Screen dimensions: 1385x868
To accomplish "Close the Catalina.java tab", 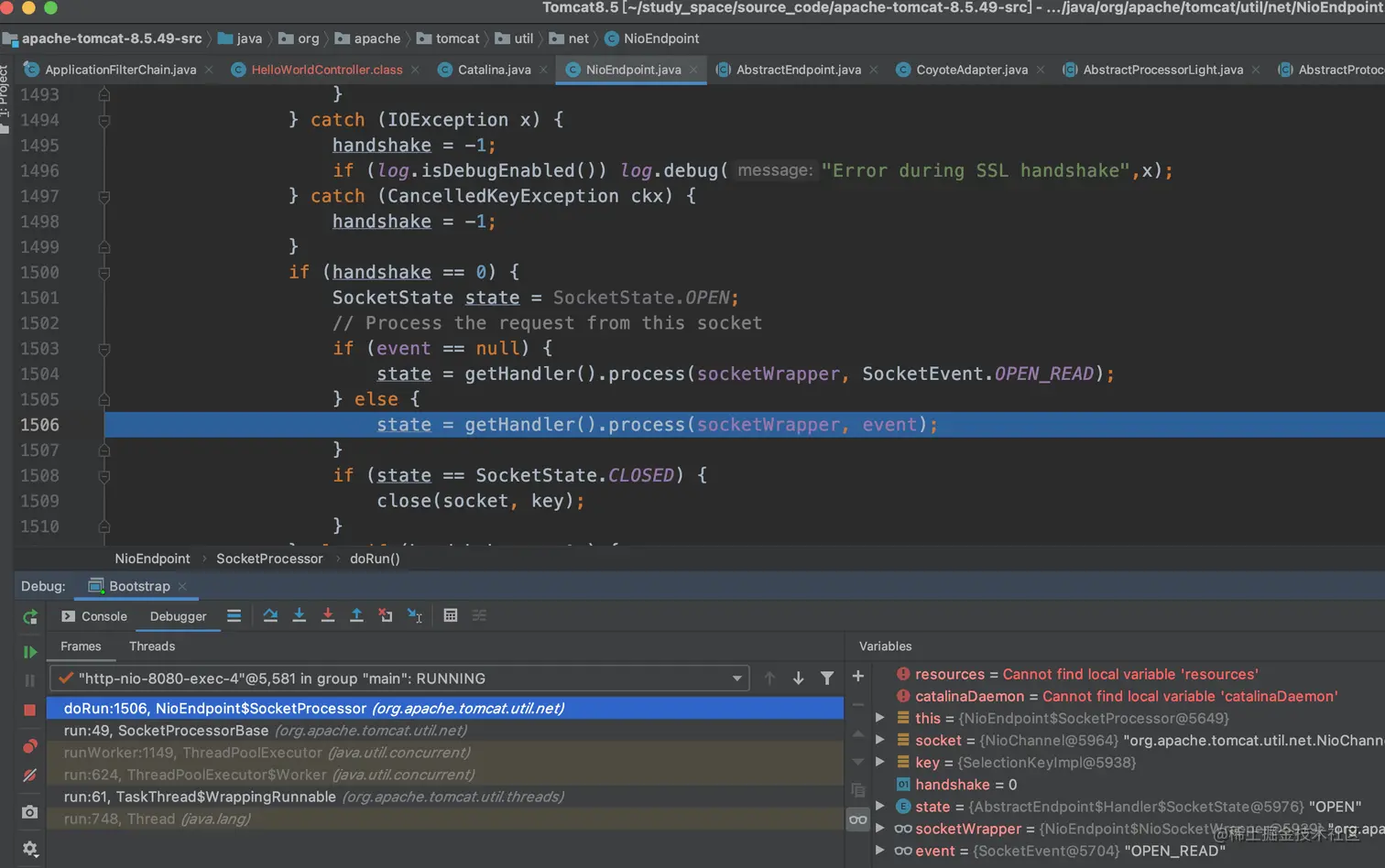I will 544,70.
